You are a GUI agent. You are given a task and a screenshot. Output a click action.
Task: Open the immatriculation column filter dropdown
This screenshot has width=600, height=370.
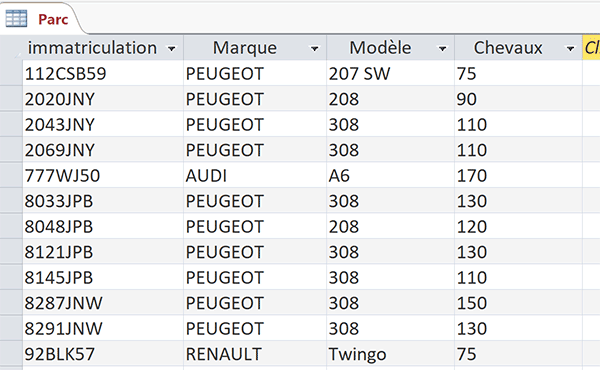172,49
